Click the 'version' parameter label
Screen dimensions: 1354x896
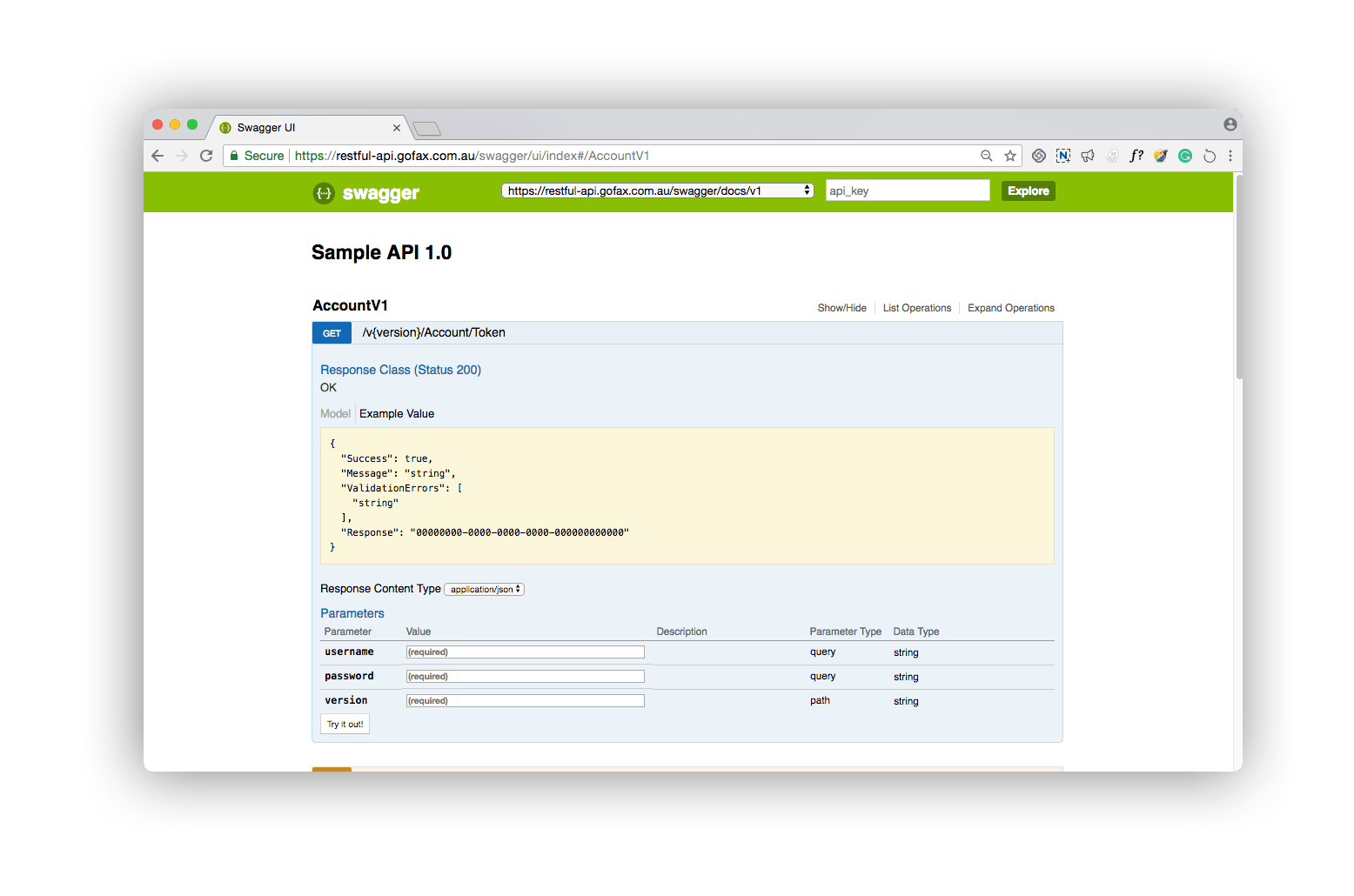point(345,700)
